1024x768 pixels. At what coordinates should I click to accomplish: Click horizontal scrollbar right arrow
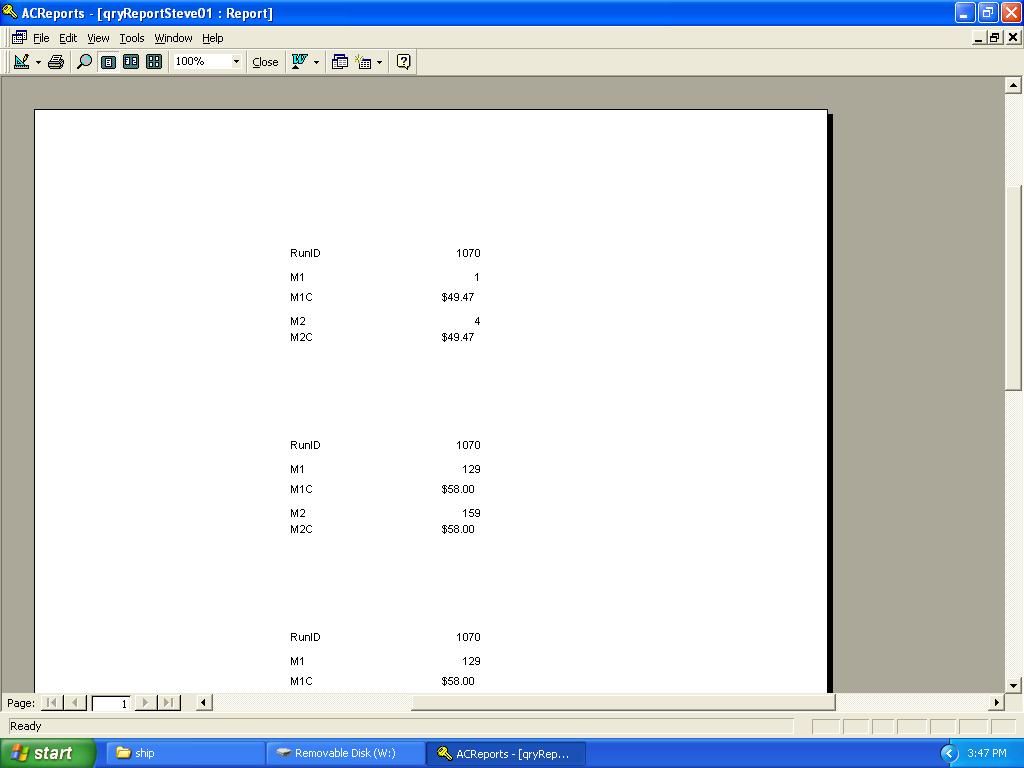996,703
